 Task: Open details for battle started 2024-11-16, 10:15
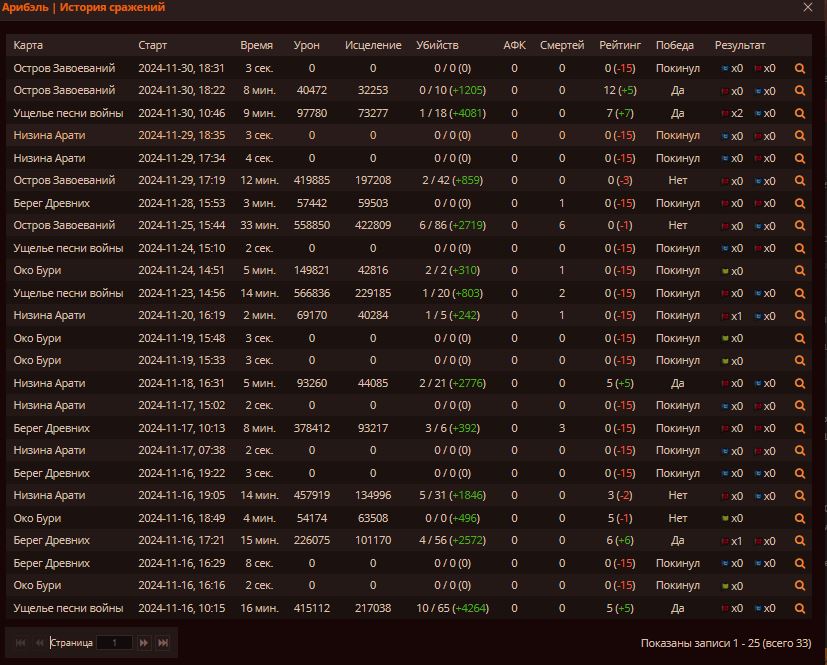800,608
